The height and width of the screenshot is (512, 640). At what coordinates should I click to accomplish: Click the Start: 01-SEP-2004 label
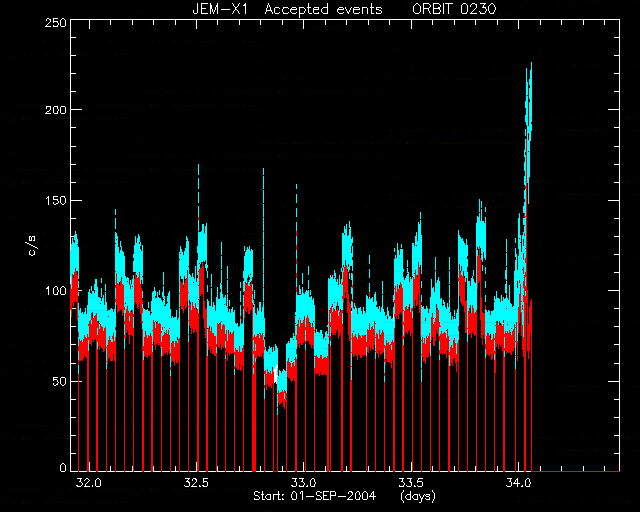(314, 496)
